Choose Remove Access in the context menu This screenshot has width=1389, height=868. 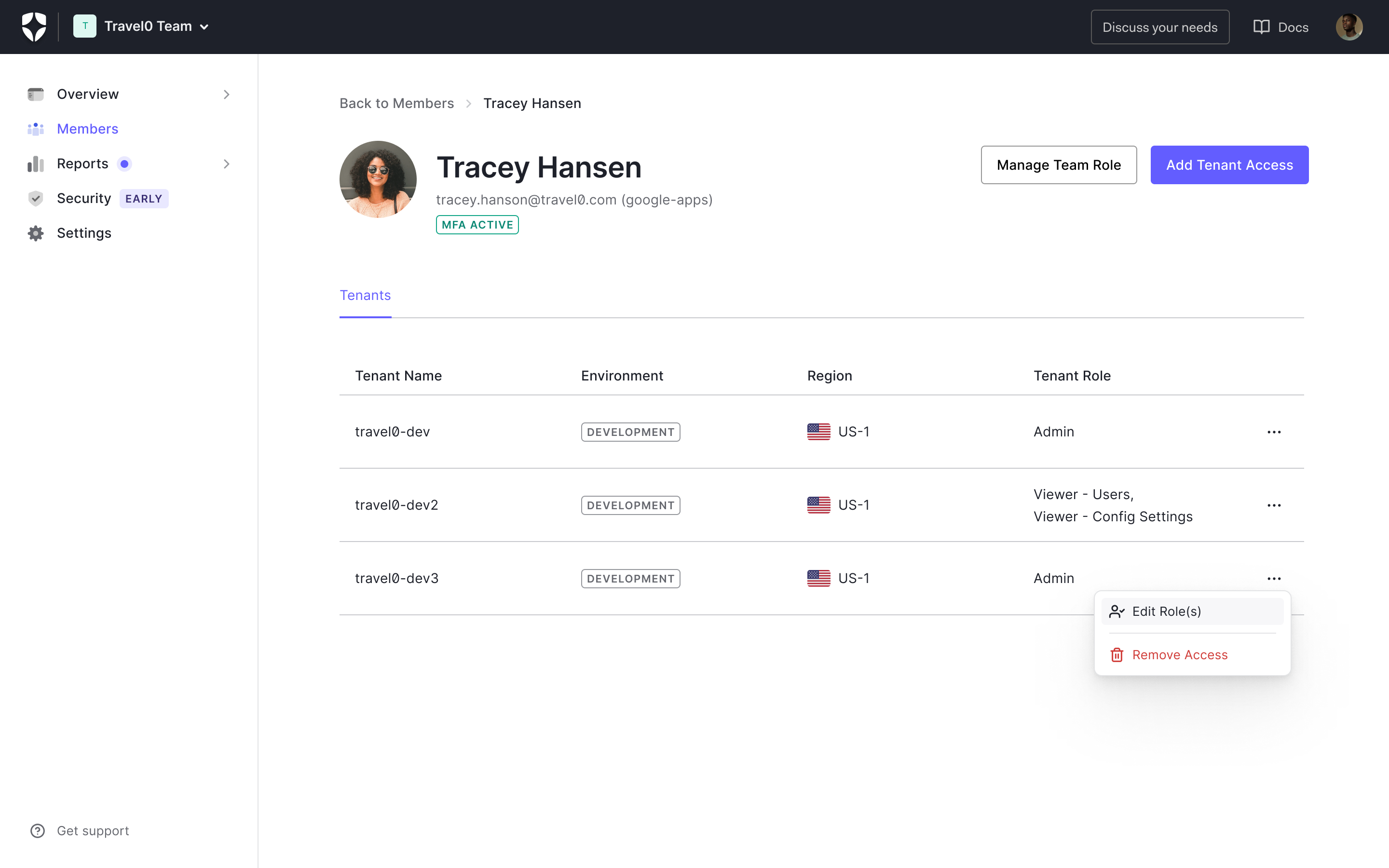click(1180, 654)
